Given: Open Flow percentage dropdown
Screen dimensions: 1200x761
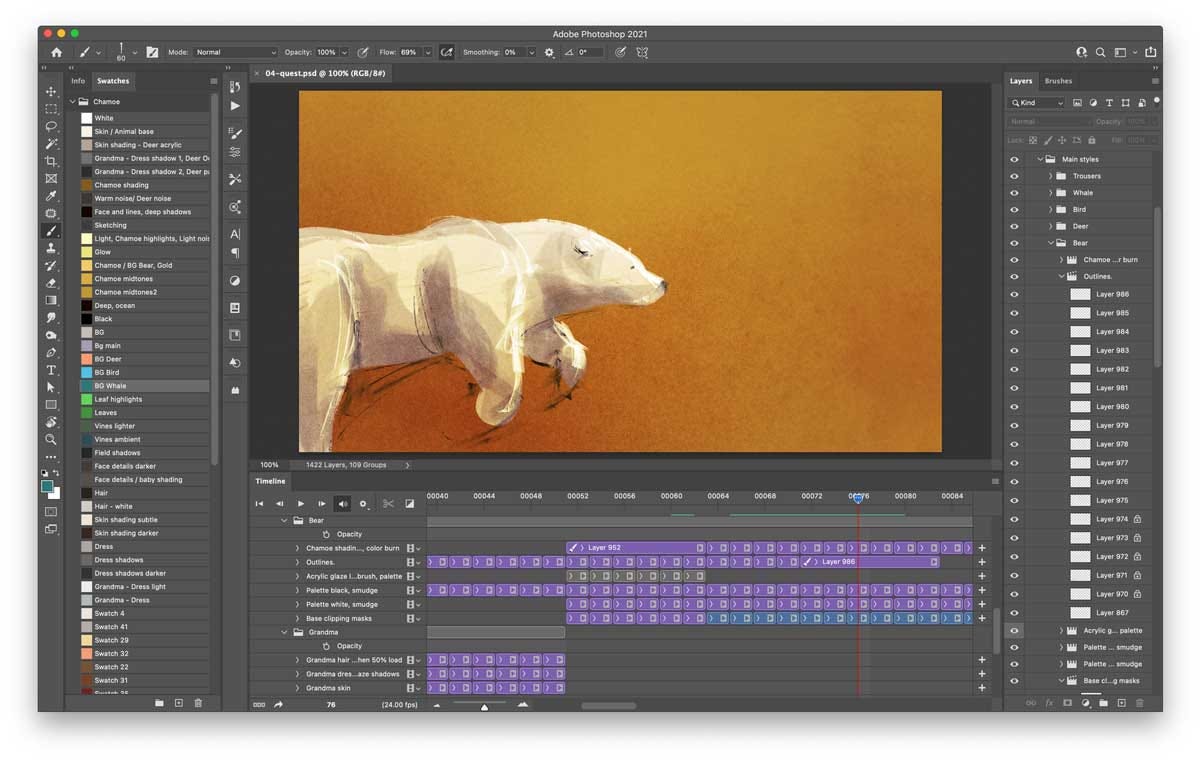Looking at the screenshot, I should pos(428,52).
